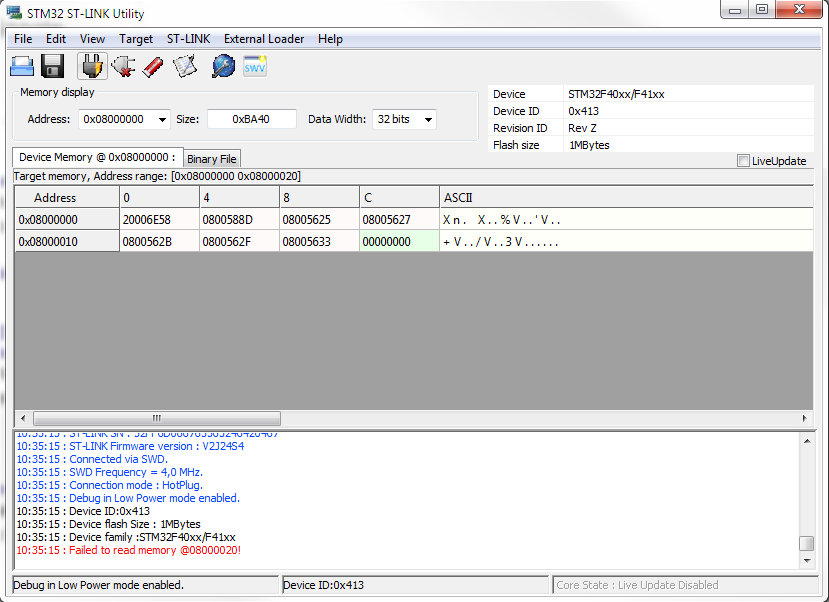Click the memory table left scroll arrow

23,418
